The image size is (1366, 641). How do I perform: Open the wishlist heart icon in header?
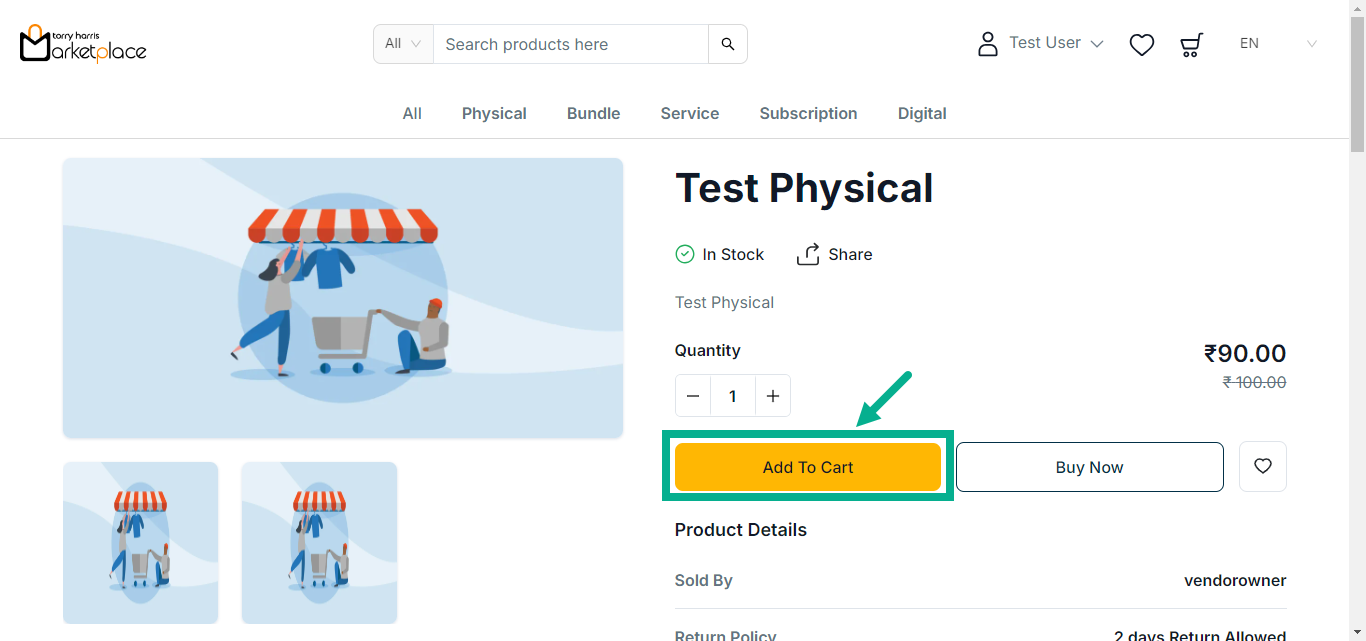point(1142,45)
